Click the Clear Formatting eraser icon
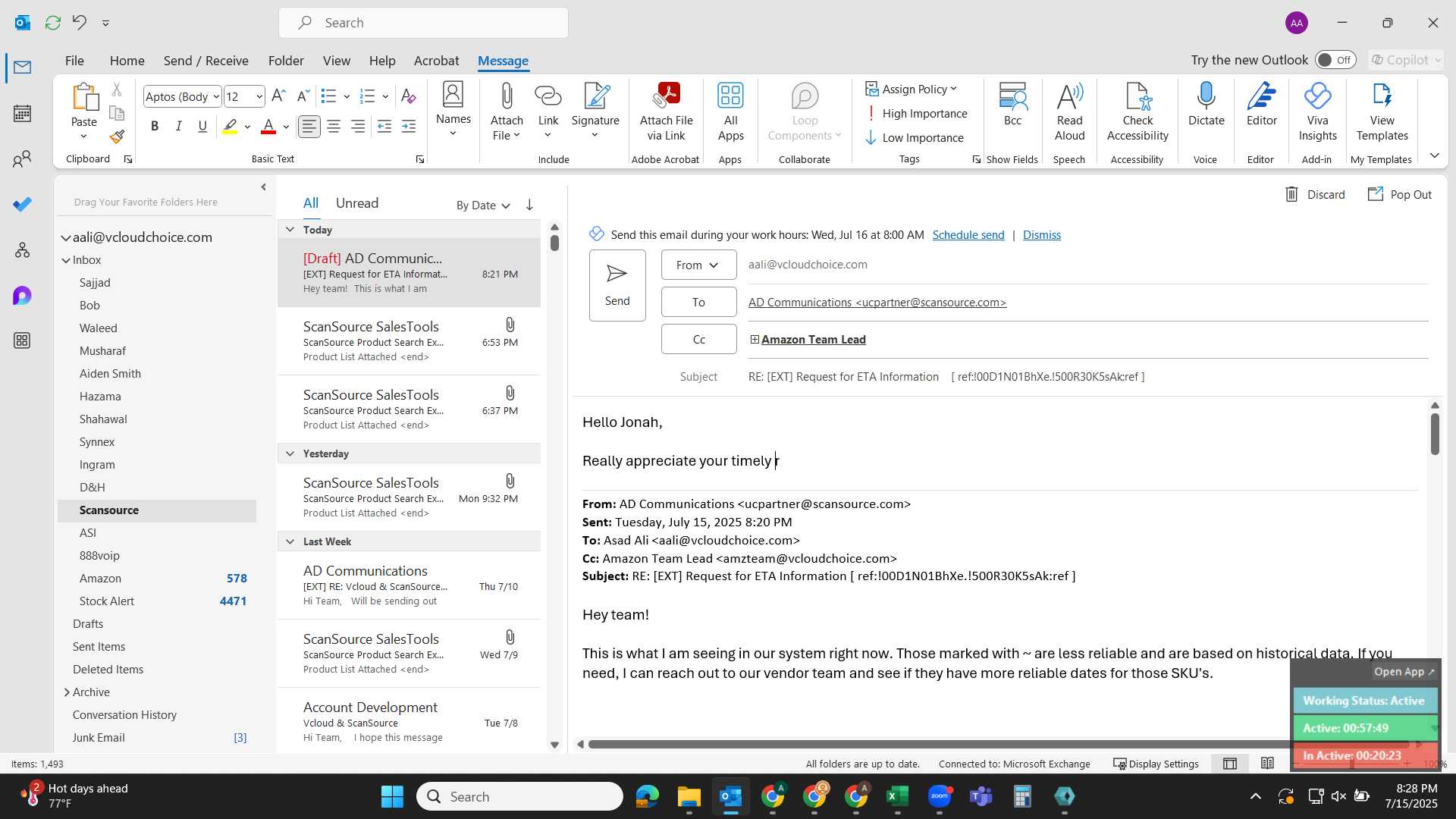This screenshot has height=819, width=1456. click(408, 96)
